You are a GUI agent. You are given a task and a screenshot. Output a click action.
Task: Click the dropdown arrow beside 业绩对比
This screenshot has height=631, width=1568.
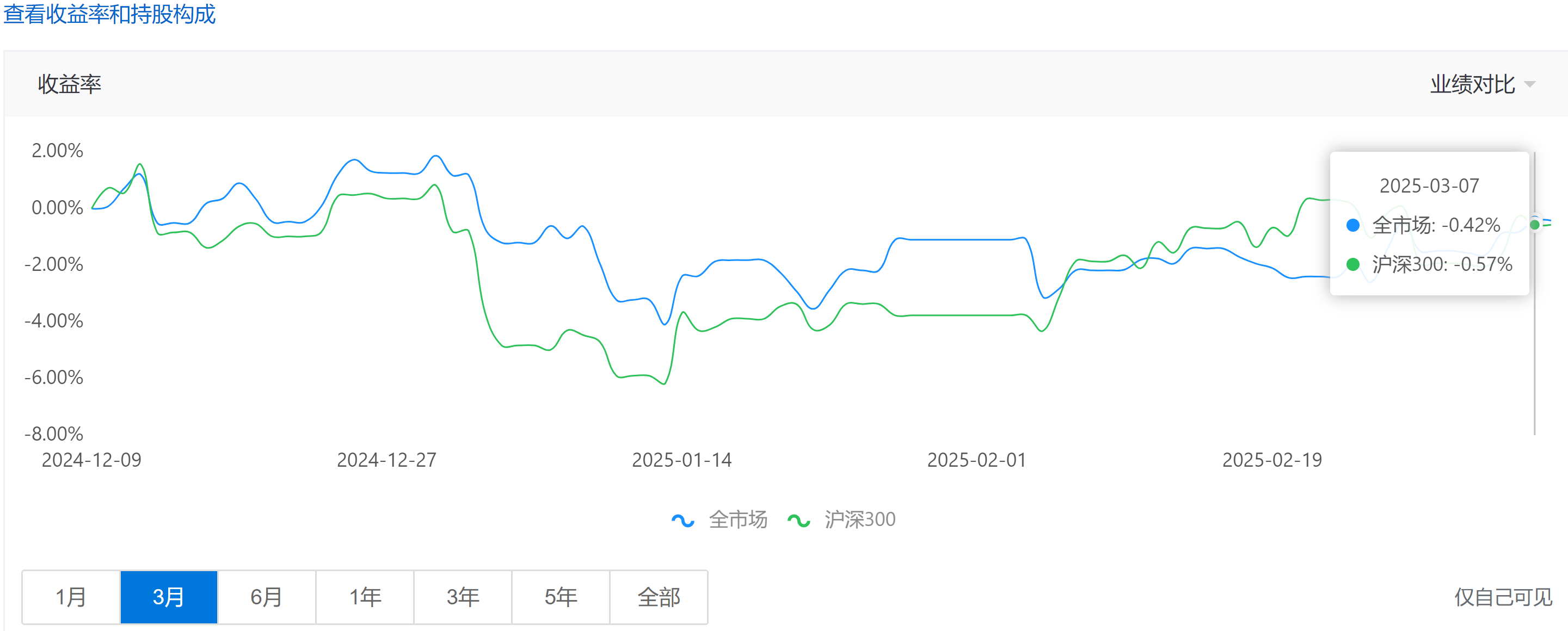[1530, 84]
